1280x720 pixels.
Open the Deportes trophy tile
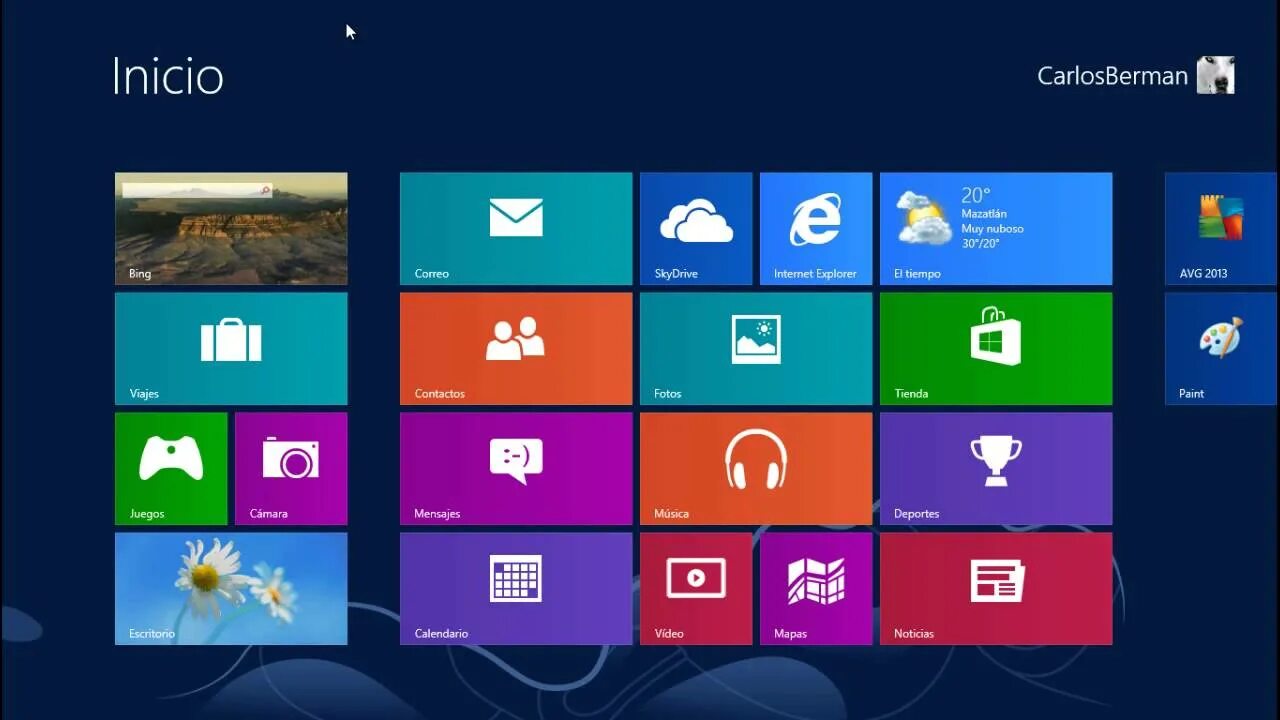click(996, 469)
